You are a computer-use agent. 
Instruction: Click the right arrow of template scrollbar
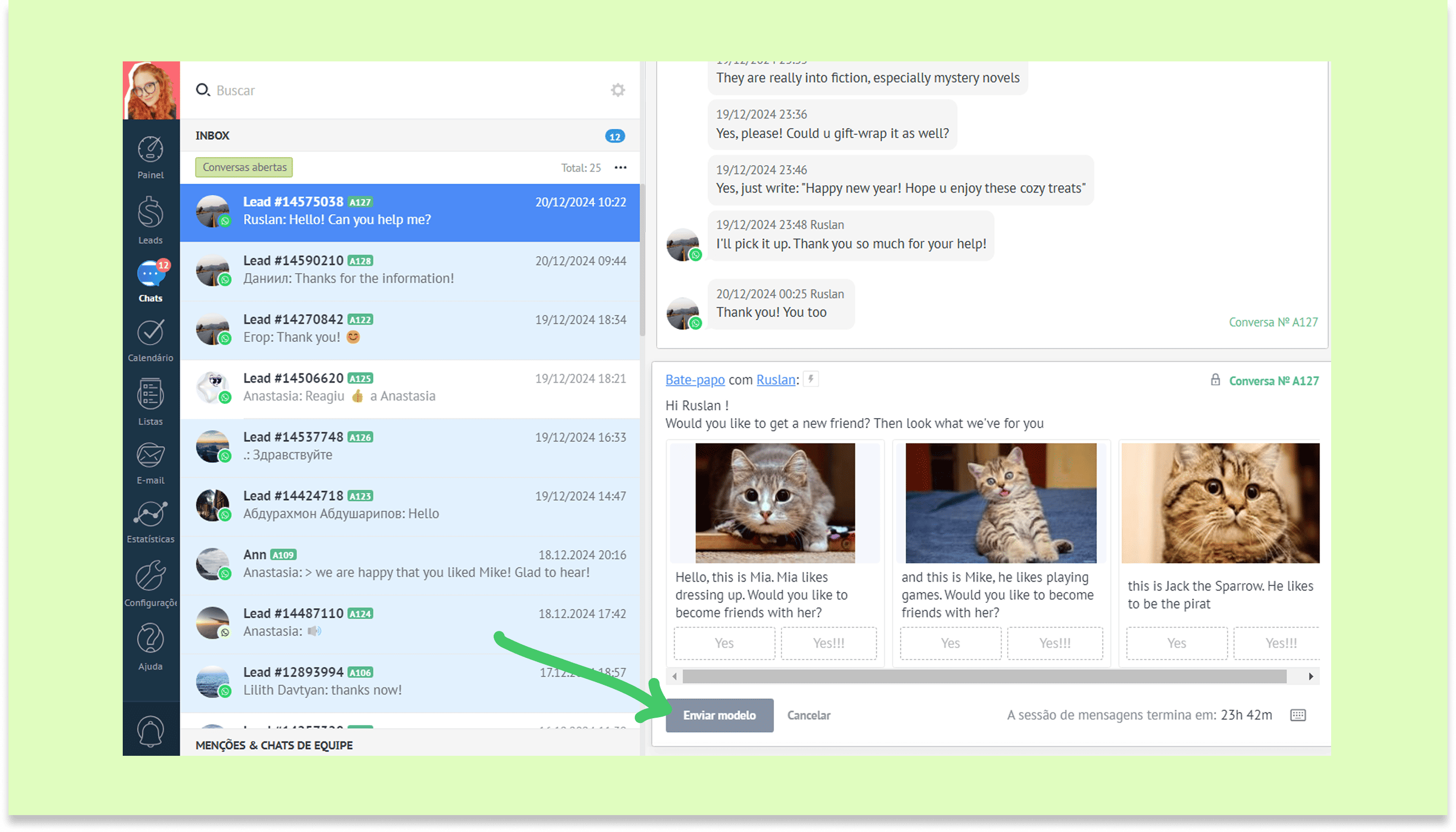[1311, 676]
